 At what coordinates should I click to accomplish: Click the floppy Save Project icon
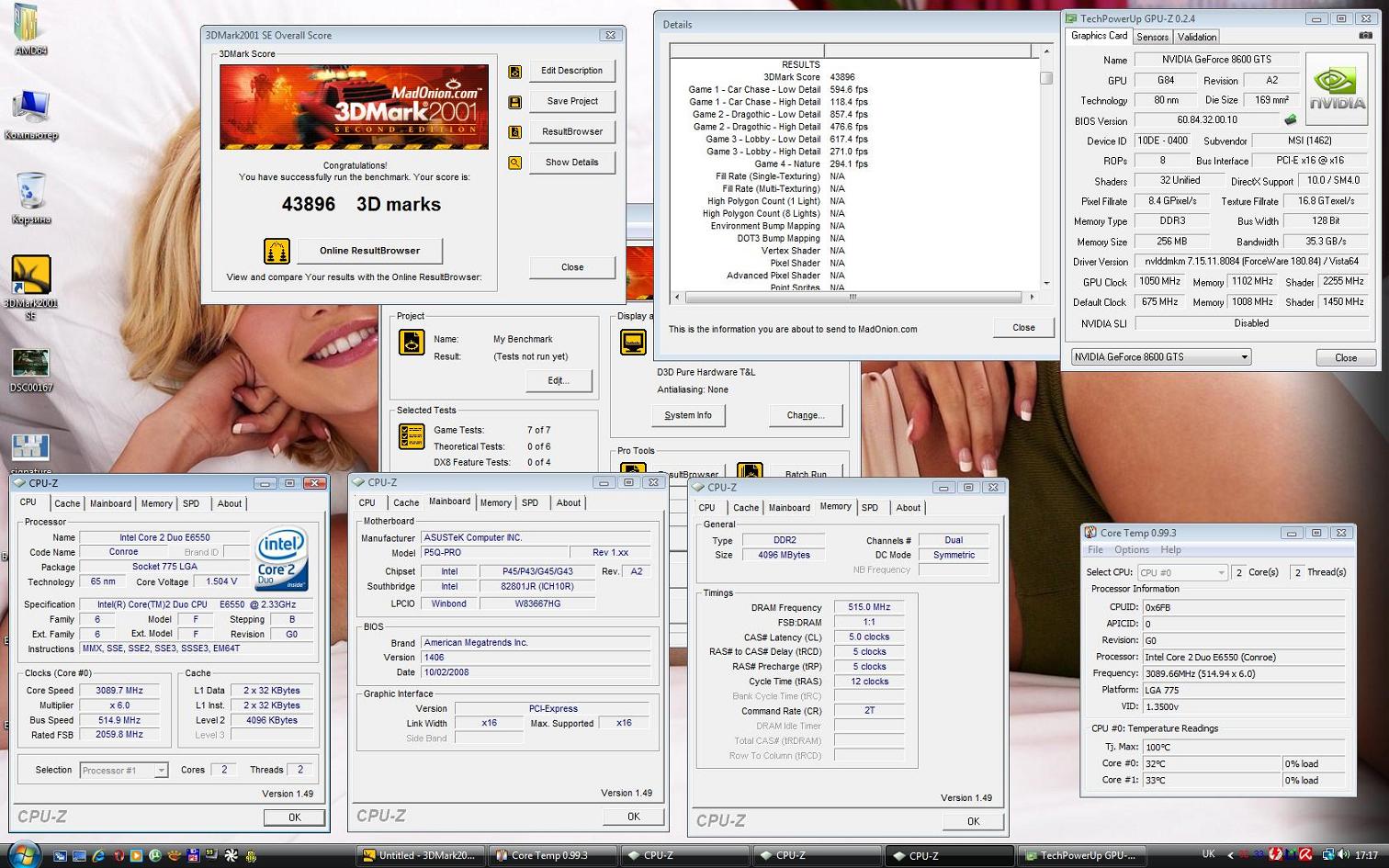(515, 102)
